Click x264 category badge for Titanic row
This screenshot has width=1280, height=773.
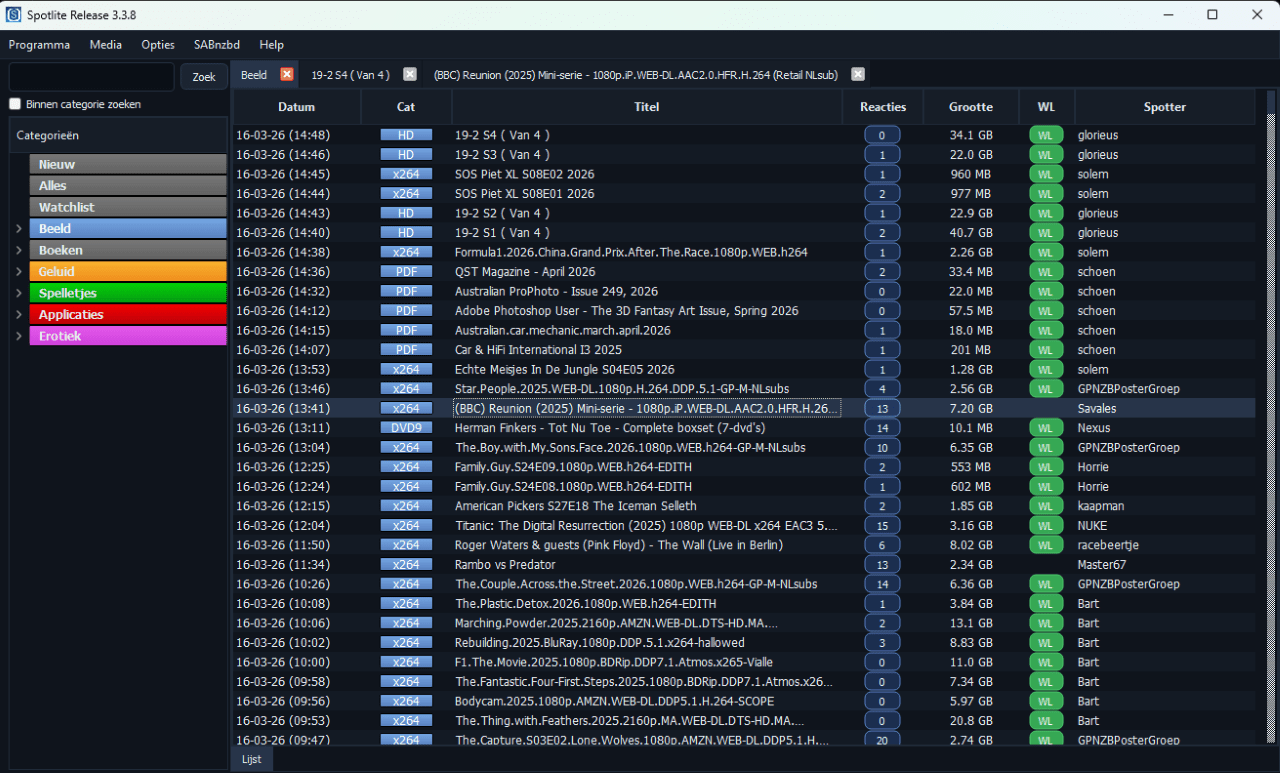point(406,526)
